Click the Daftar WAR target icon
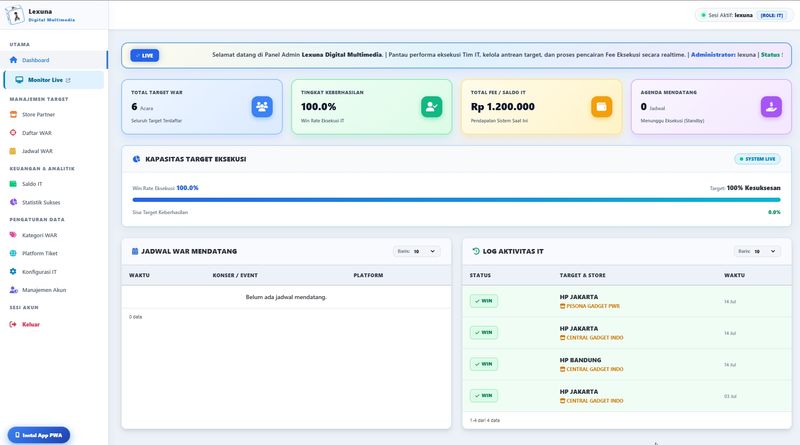This screenshot has height=445, width=800. tap(13, 133)
